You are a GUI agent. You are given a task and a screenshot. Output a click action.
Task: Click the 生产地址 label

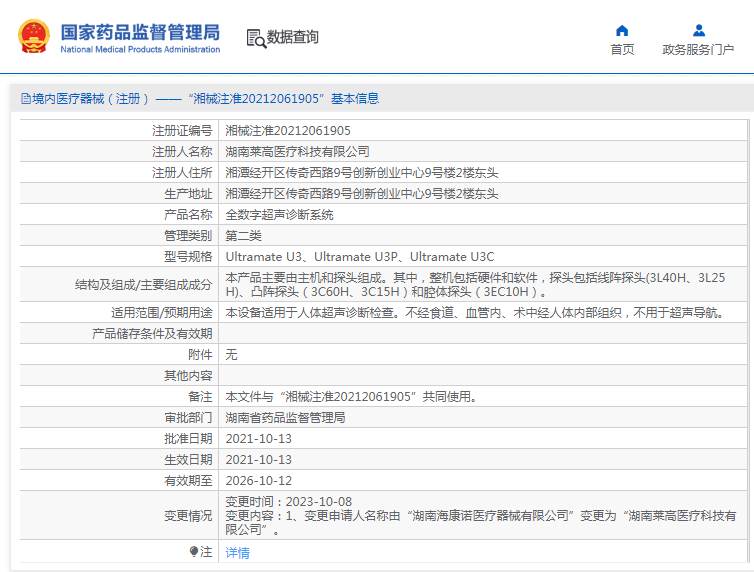coord(188,194)
